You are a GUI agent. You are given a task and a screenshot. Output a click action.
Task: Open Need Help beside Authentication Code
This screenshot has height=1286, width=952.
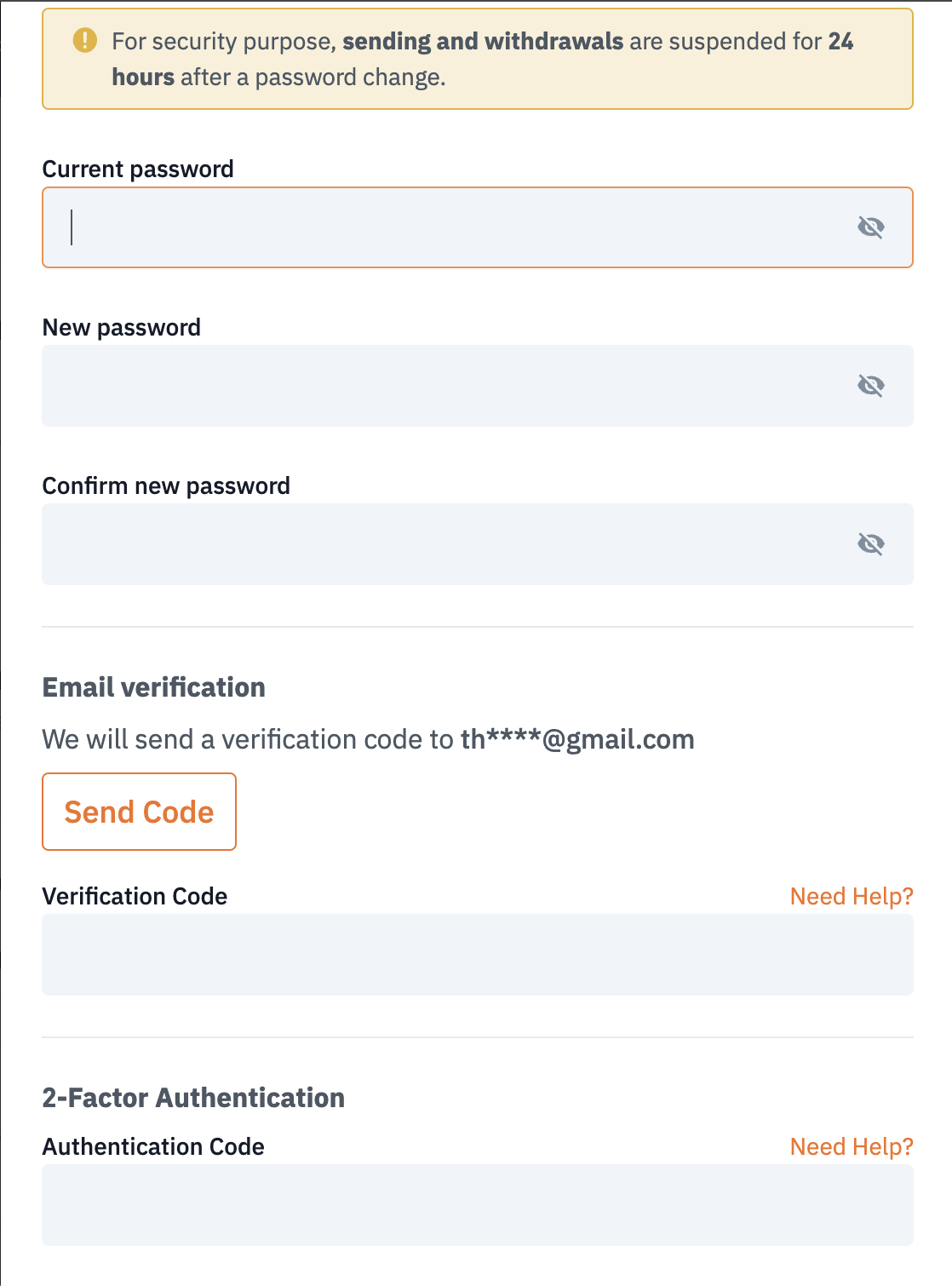[x=852, y=1146]
